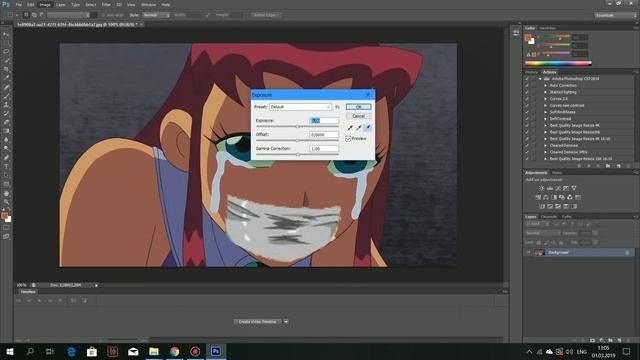Click the Refine Edge button
Viewport: 640px width, 360px height.
point(265,15)
